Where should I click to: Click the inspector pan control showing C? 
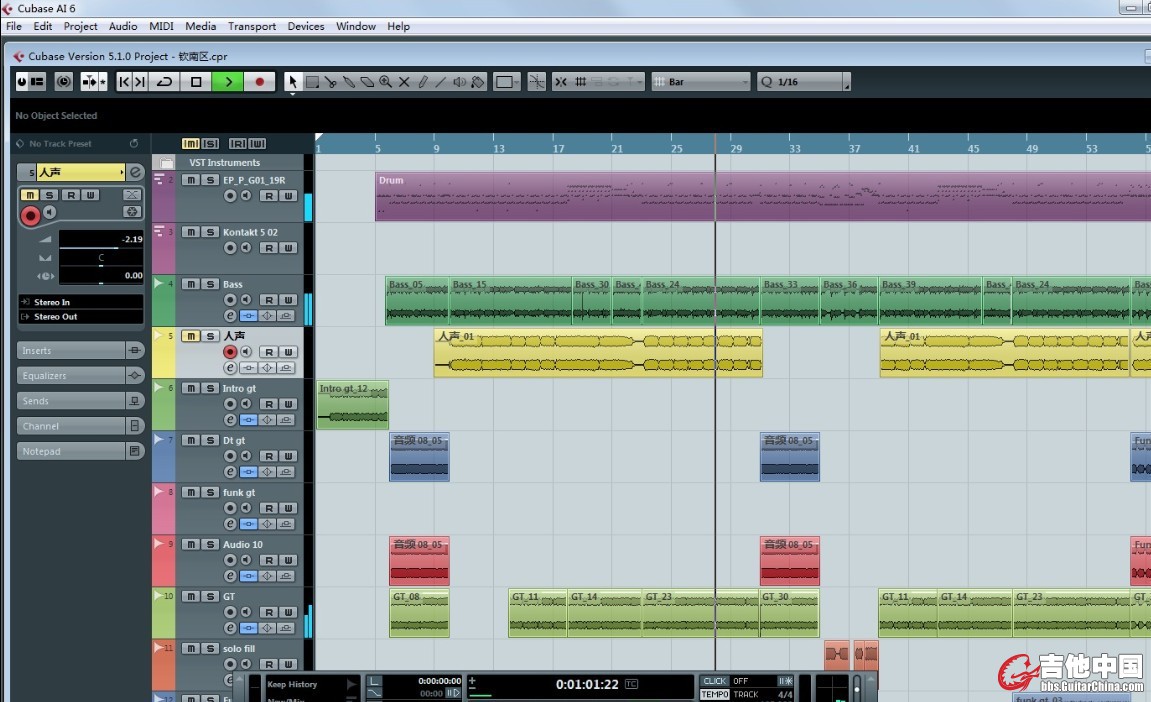click(x=101, y=258)
